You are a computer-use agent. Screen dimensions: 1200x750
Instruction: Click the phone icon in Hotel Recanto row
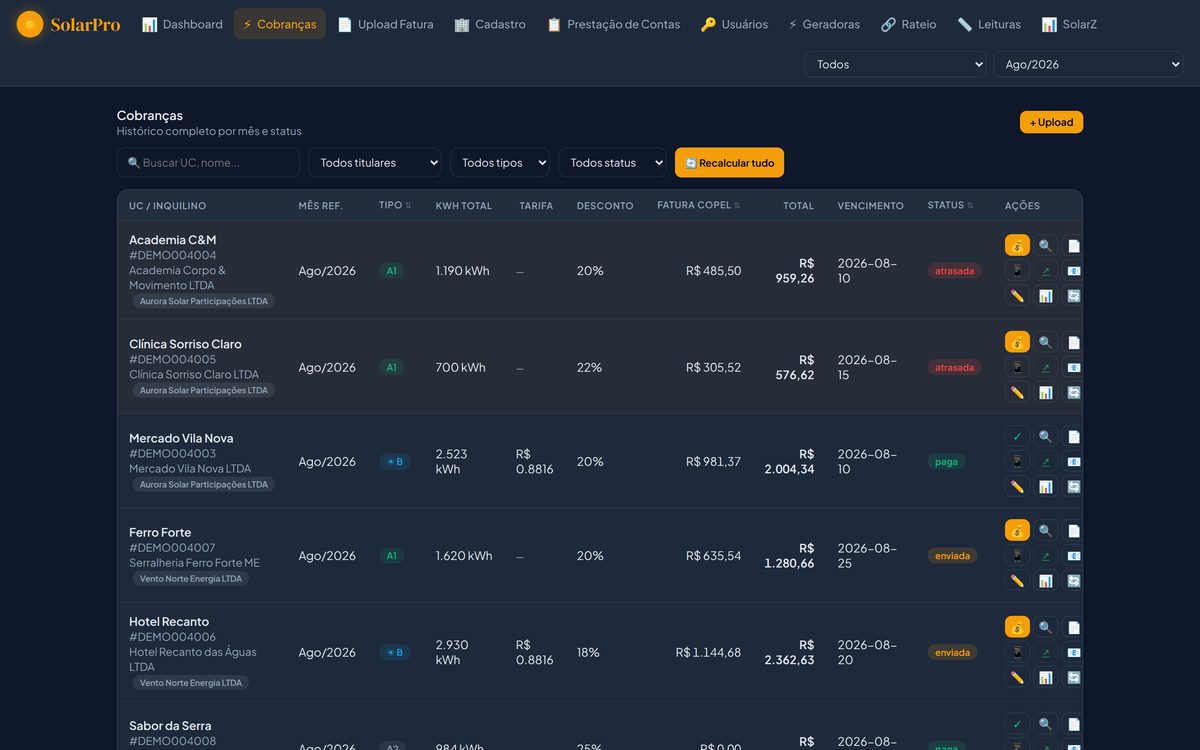point(1017,652)
